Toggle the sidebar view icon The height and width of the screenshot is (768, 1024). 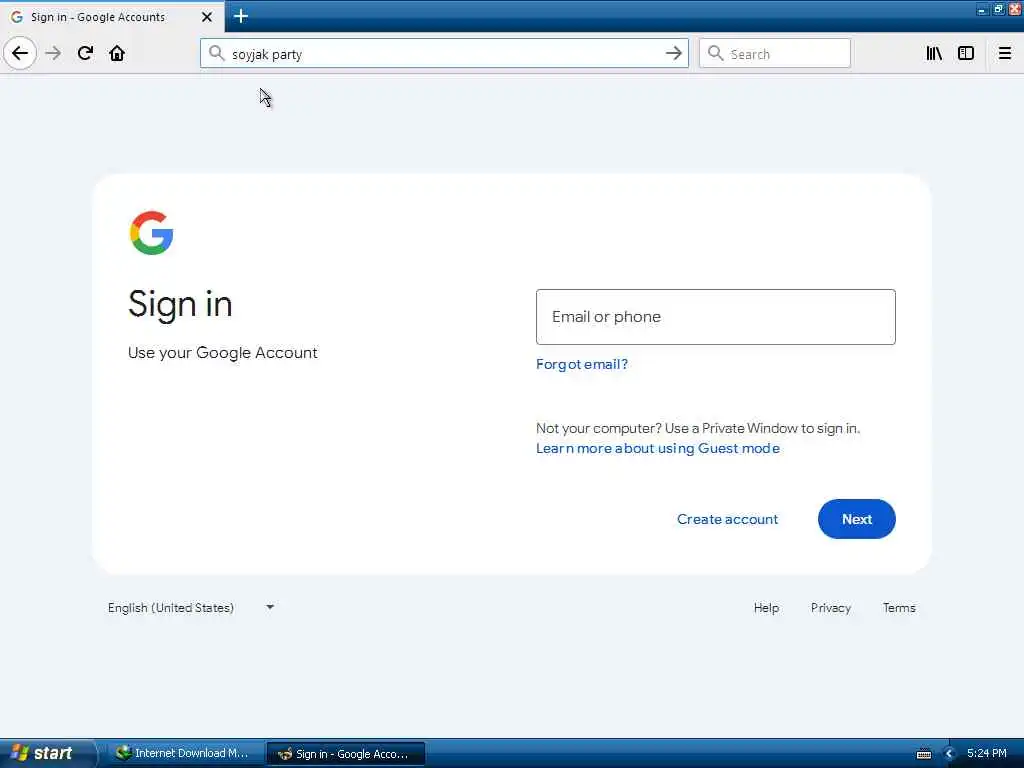pos(966,53)
